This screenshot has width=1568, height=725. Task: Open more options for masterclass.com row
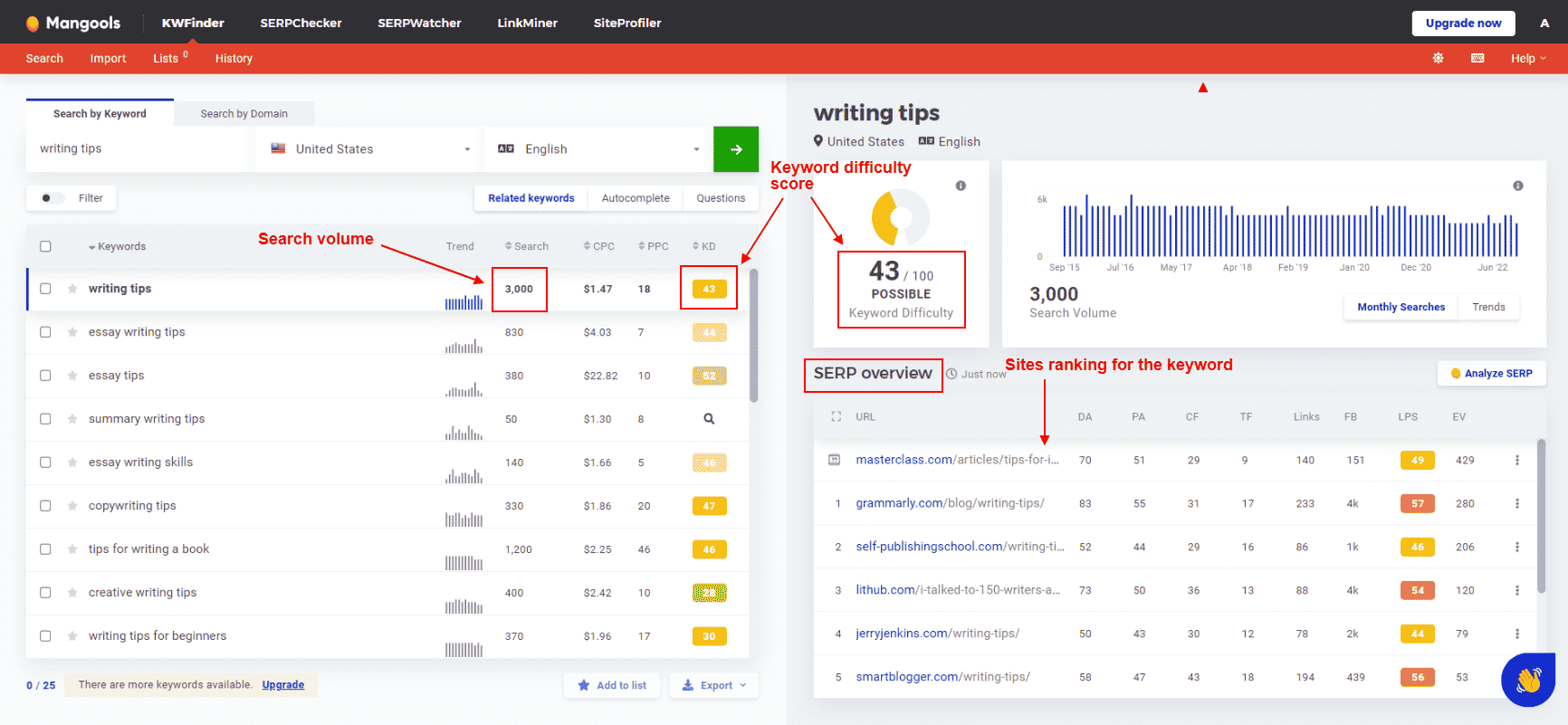1517,460
